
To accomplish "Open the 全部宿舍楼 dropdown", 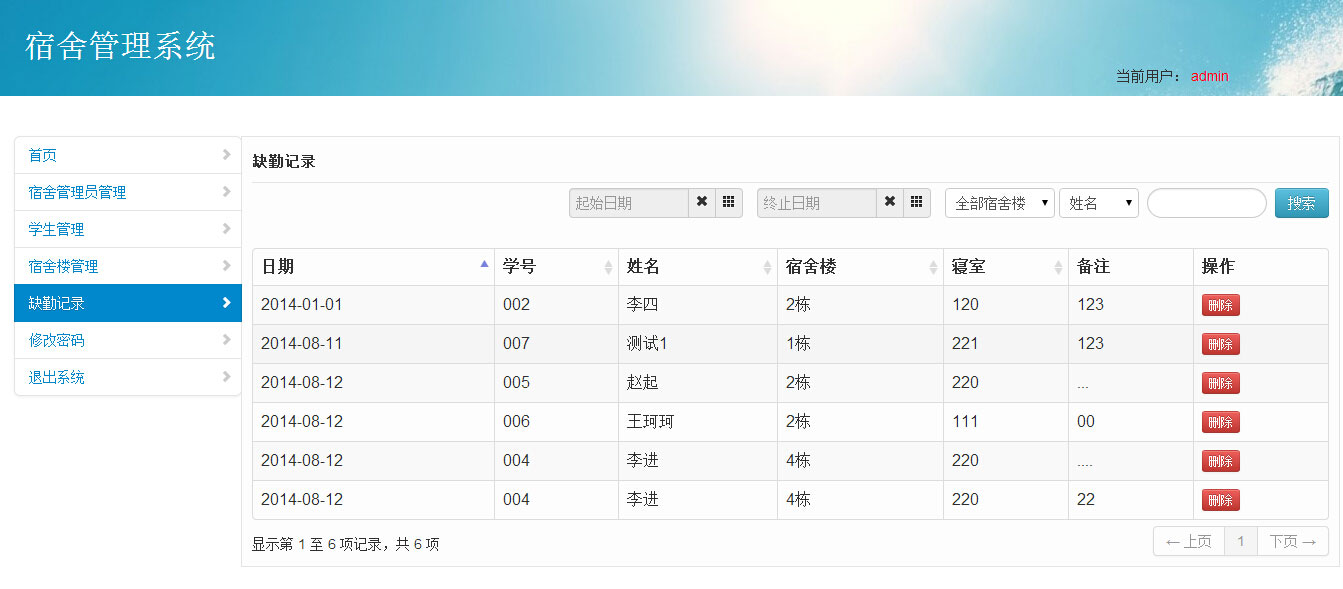I will 999,202.
